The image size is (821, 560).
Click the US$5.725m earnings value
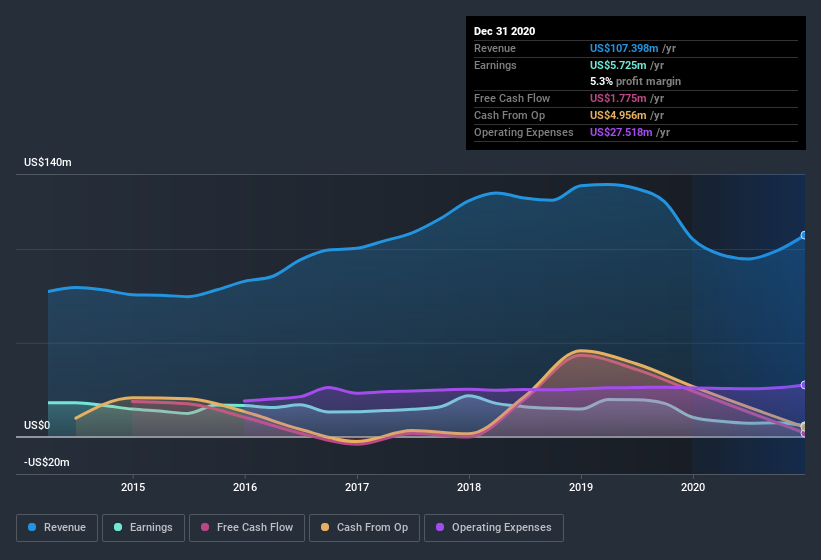[x=618, y=65]
